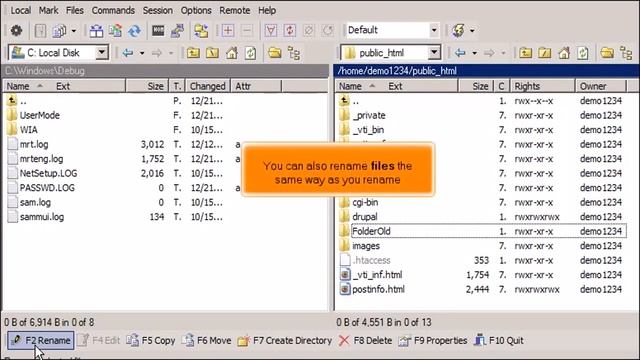
Task: Open the Commands menu
Action: point(113,11)
